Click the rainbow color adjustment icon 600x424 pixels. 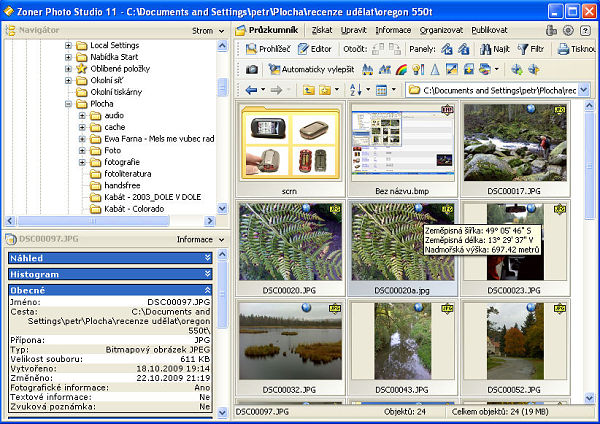(401, 69)
